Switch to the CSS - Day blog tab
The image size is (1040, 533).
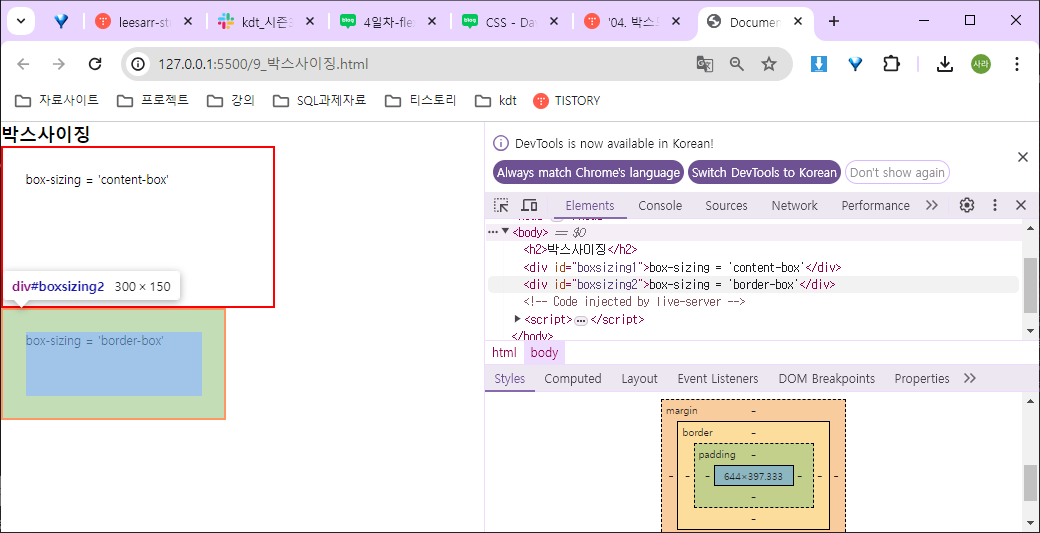tap(511, 22)
